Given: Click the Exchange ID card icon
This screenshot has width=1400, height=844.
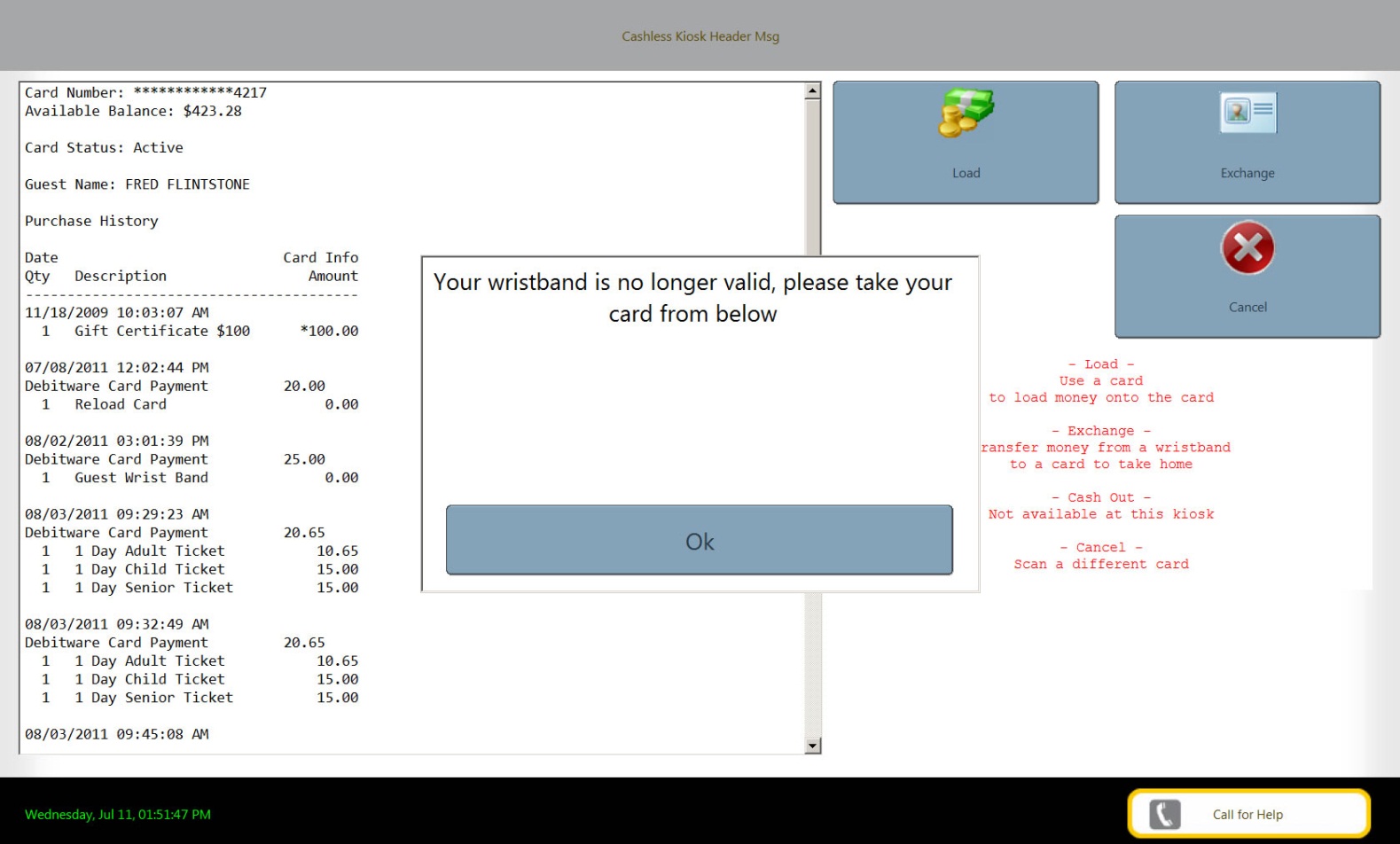Looking at the screenshot, I should 1247,113.
